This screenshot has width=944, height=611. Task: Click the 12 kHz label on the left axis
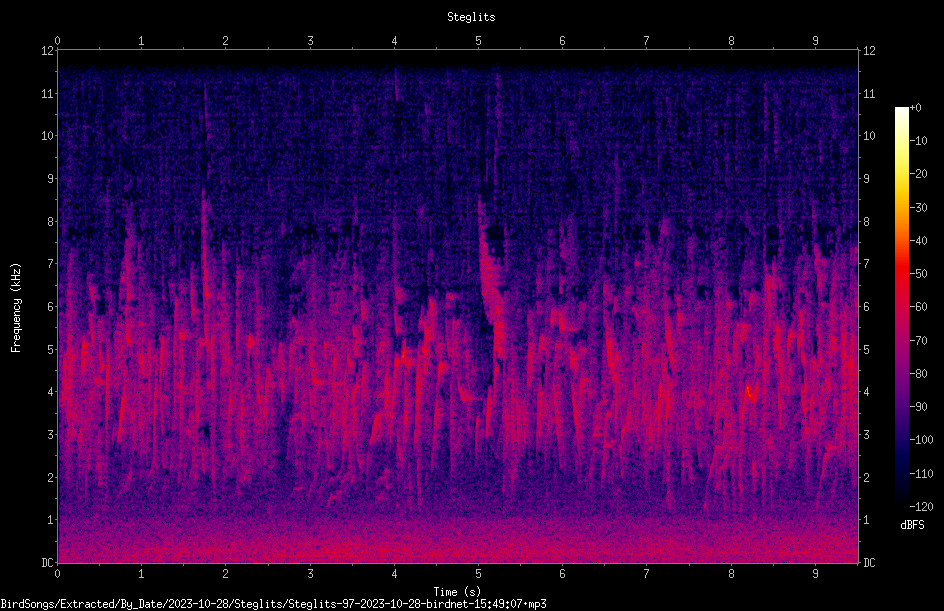tap(48, 51)
